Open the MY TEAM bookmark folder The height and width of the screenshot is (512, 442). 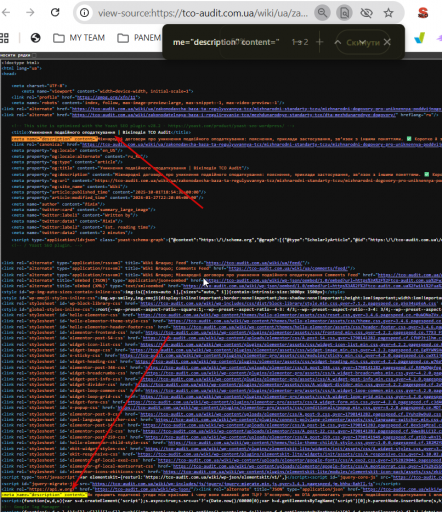[x=79, y=38]
